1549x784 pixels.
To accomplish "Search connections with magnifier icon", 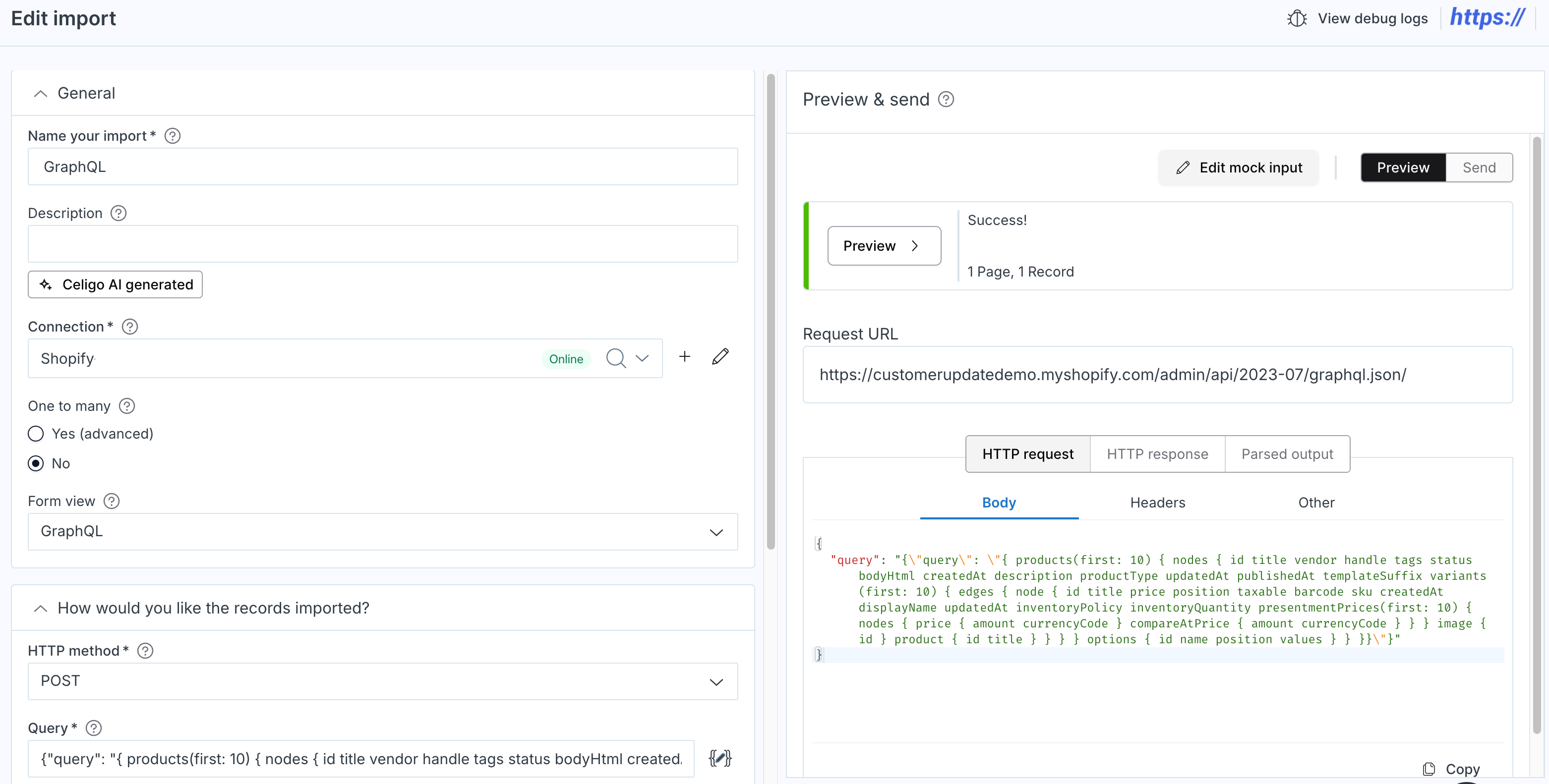I will 616,358.
